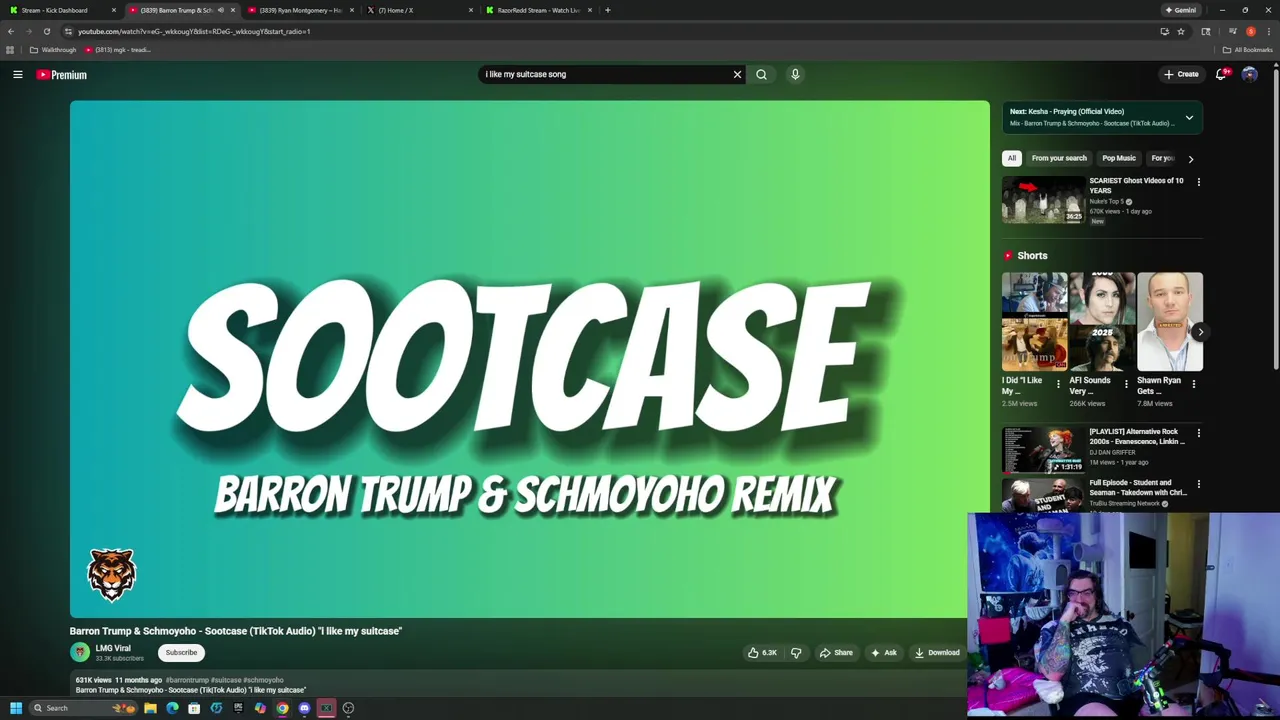1280x720 pixels.
Task: Mute the audio on the Barron Trump tab
Action: pyautogui.click(x=220, y=10)
